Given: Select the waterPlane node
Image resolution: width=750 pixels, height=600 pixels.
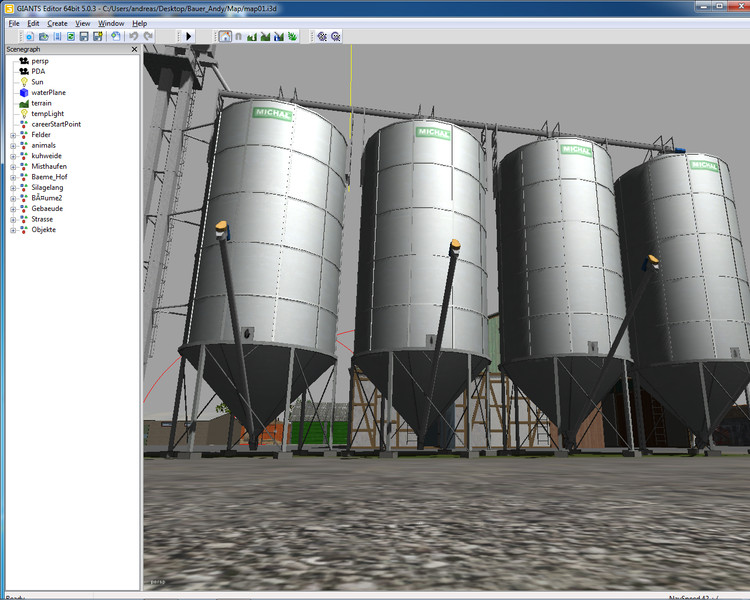Looking at the screenshot, I should [48, 93].
